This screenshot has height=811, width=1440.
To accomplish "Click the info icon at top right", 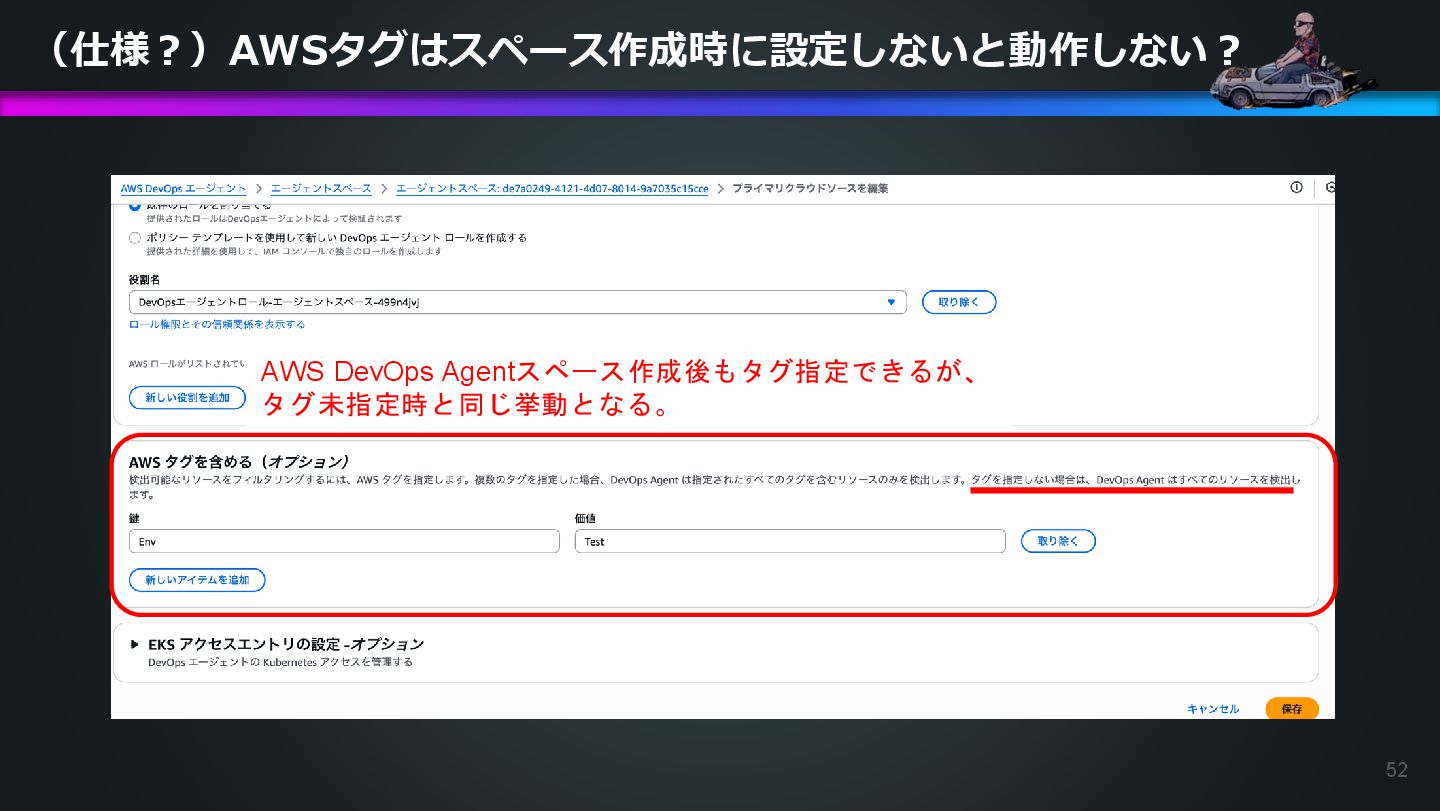I will 1297,187.
